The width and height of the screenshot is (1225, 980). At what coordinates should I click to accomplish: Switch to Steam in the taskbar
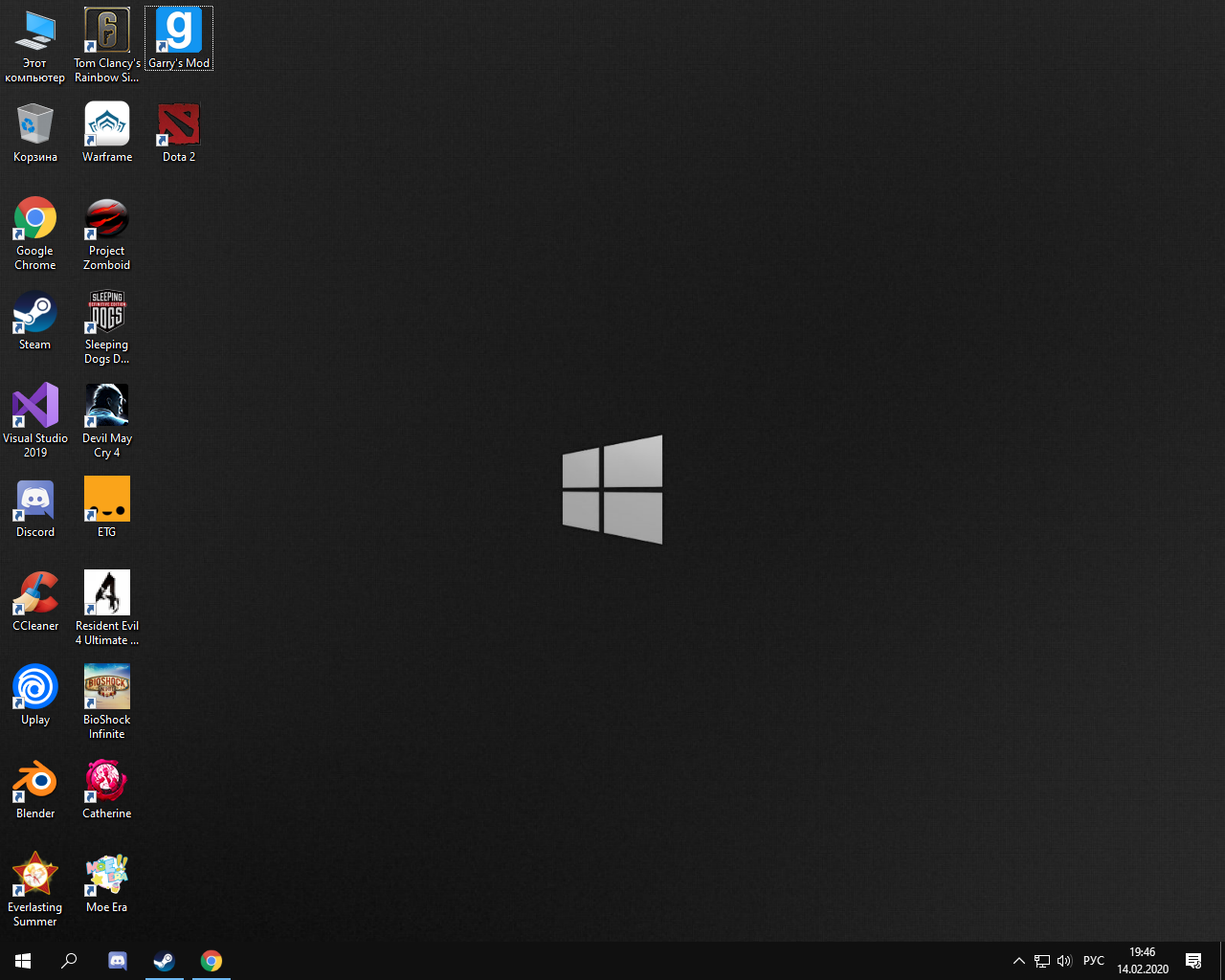coord(165,961)
